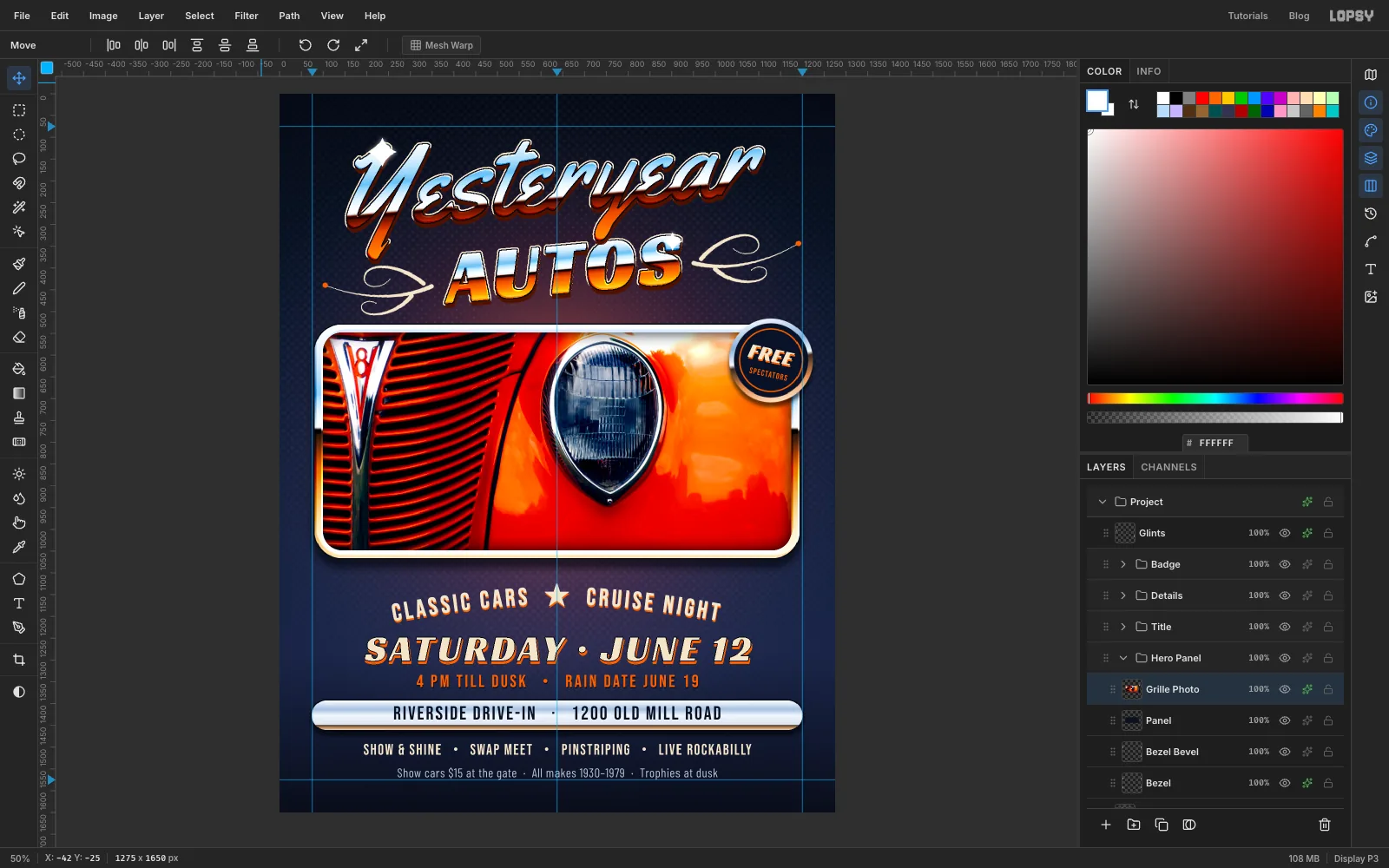Activate the Magic Wand tool

19,207
